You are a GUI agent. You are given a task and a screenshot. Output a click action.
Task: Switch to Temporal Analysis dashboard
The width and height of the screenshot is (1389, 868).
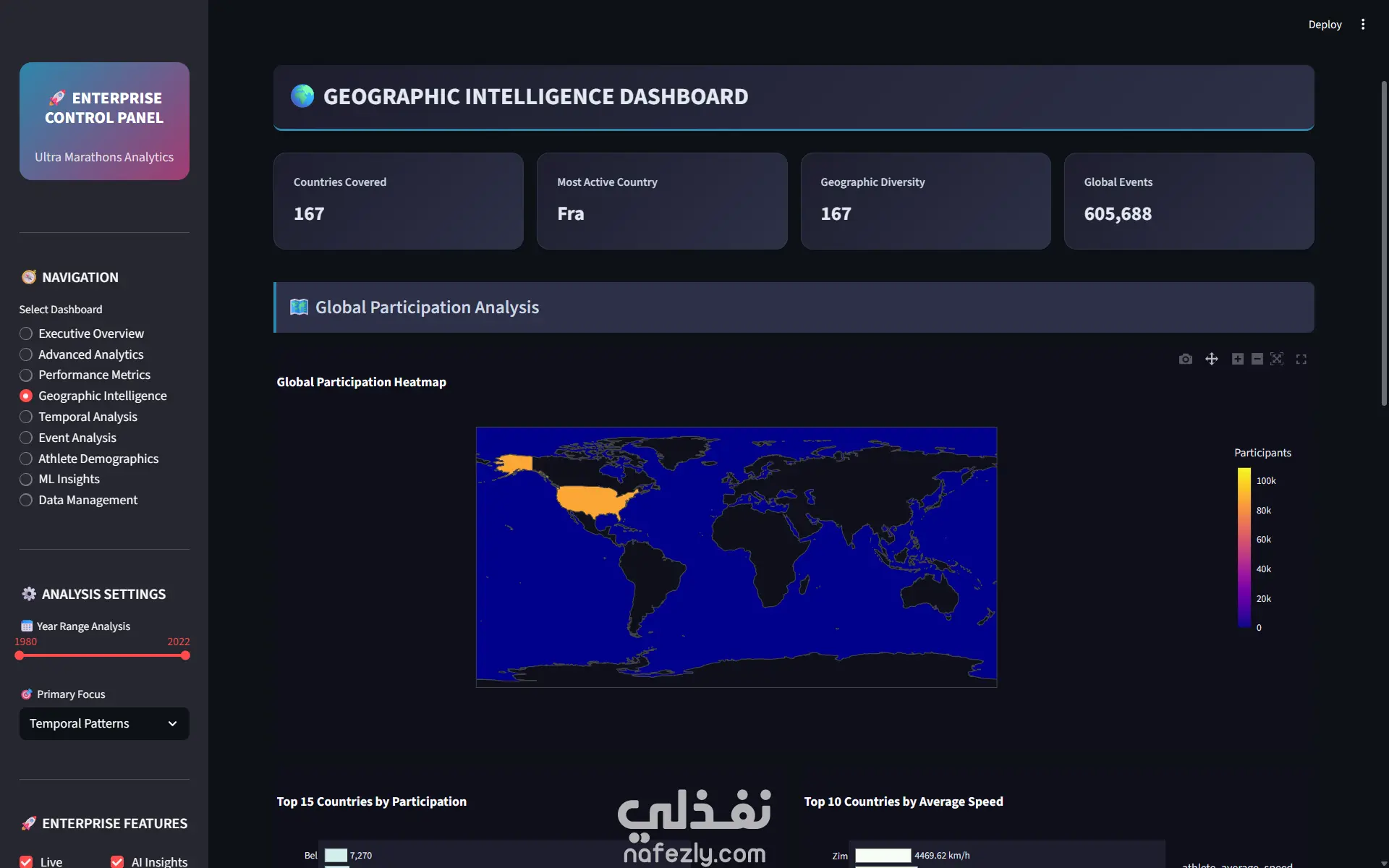pyautogui.click(x=26, y=417)
